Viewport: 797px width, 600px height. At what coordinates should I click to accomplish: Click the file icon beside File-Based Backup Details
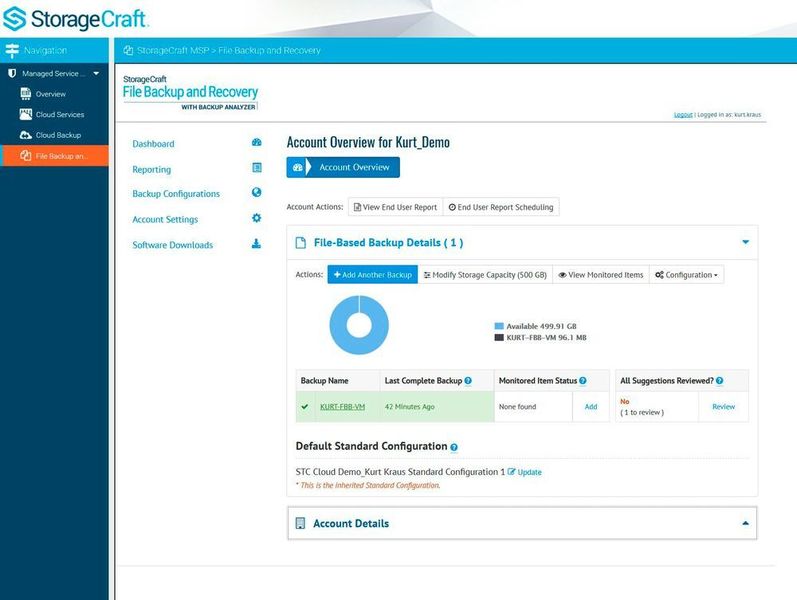301,243
